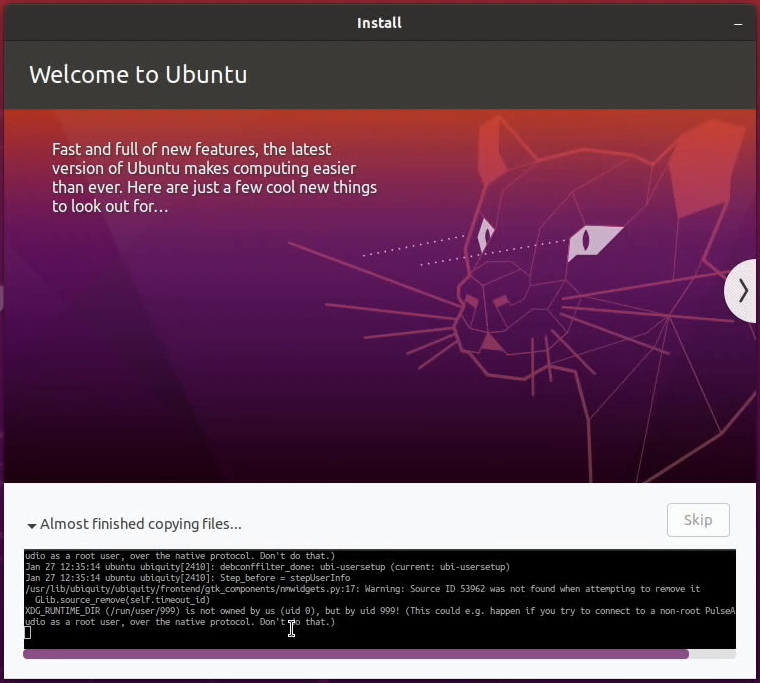Click log line mentioning 'debconffilter_done: ubi-usersetup'

(267, 567)
